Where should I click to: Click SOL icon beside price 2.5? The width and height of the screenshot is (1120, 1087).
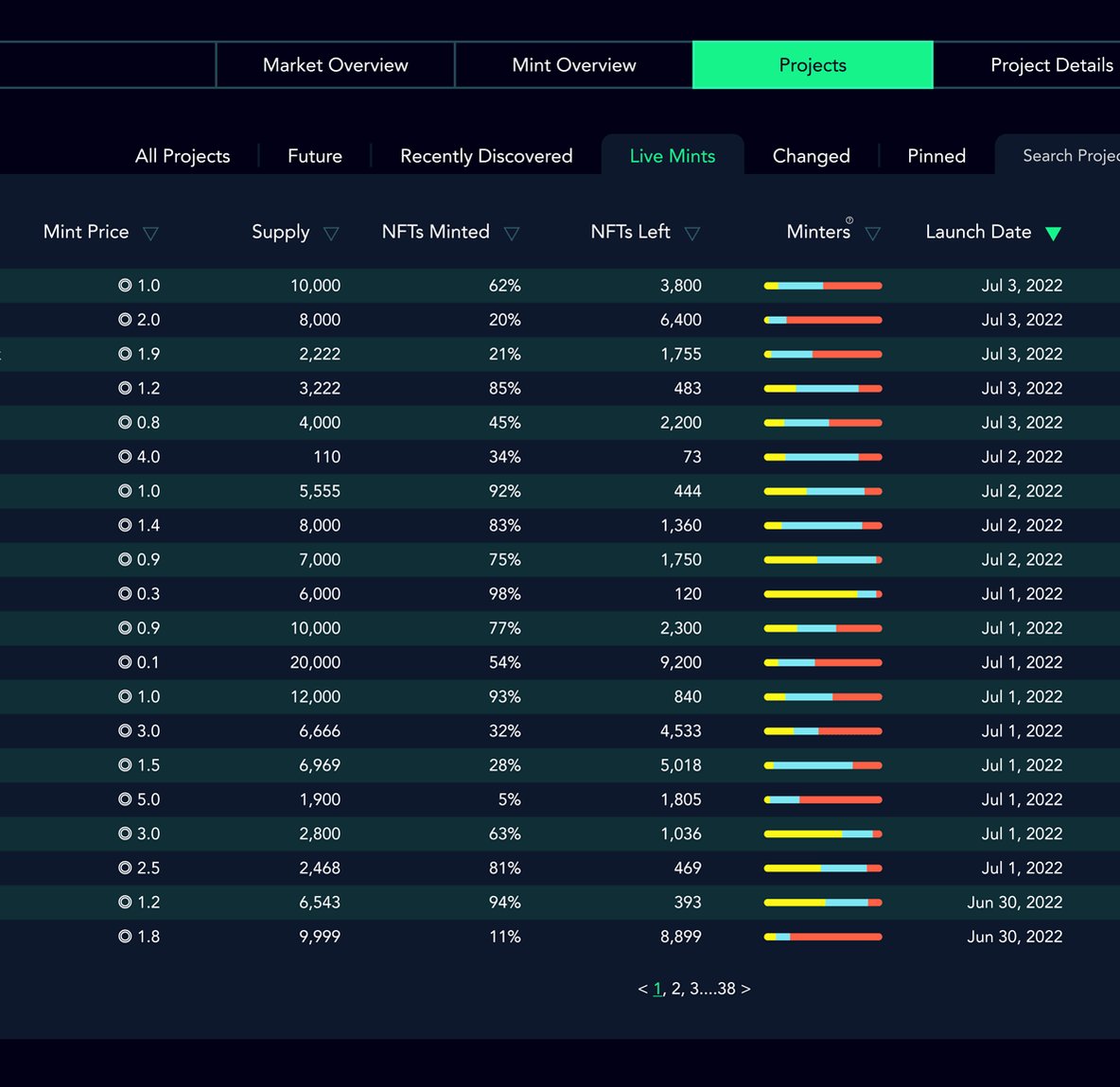click(125, 868)
